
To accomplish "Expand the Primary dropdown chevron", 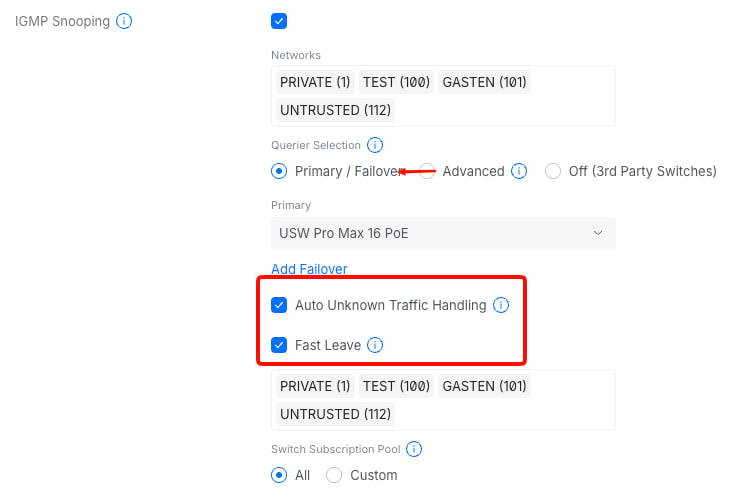I will pyautogui.click(x=598, y=233).
